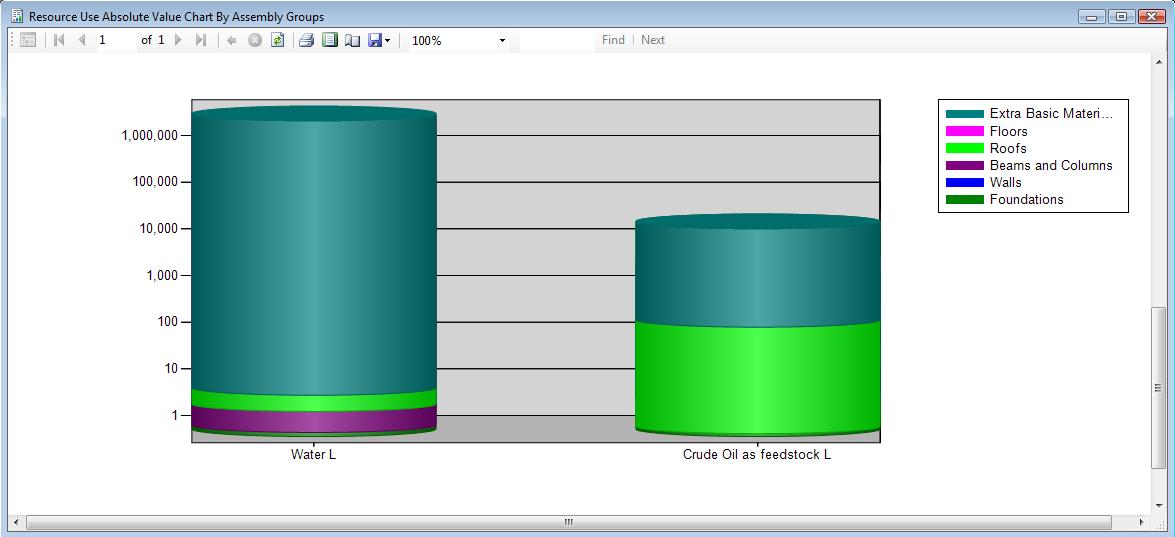This screenshot has height=537, width=1175.
Task: Open page setup dialog
Action: 352,40
